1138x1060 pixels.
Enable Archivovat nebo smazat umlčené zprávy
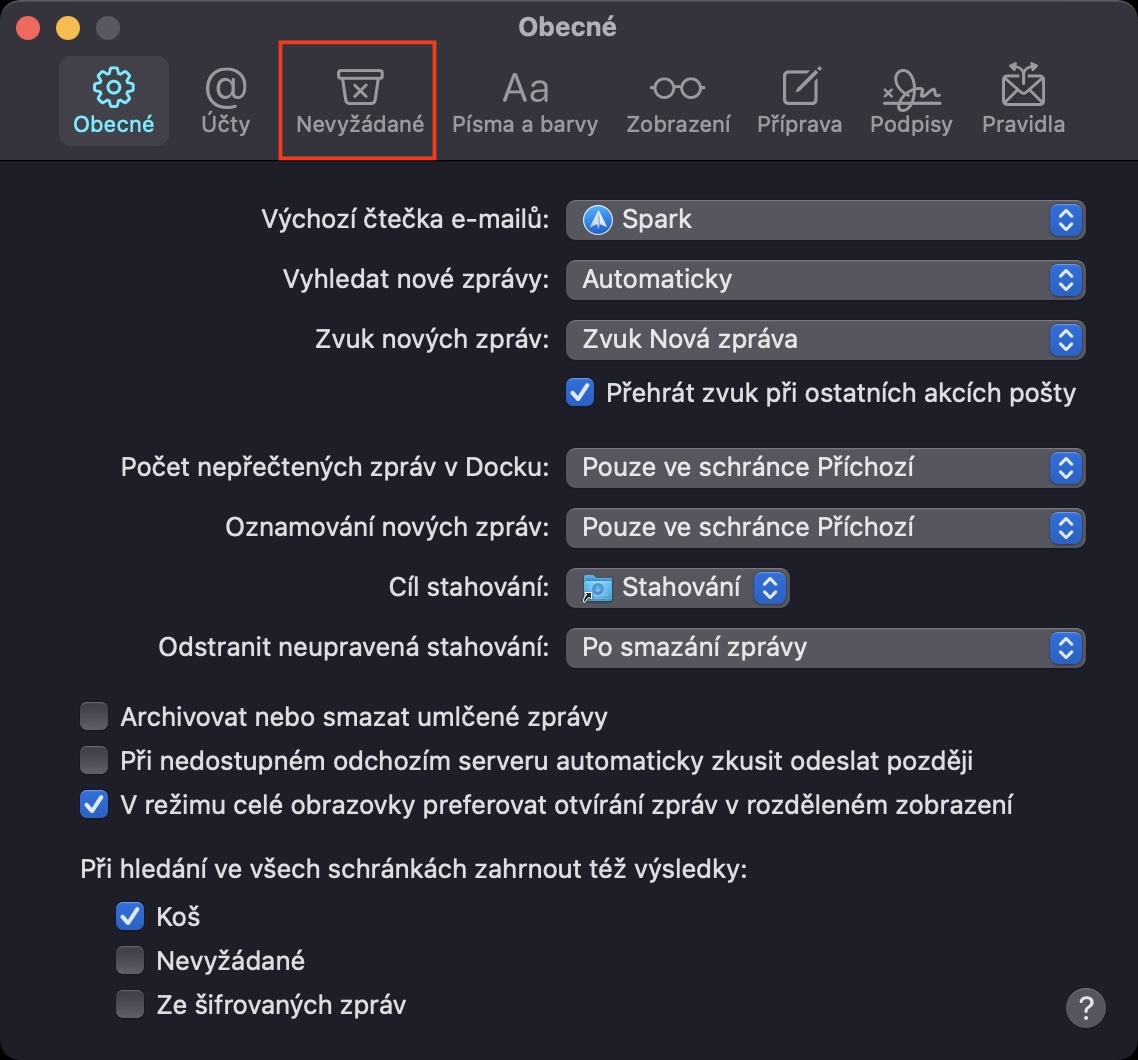pos(94,717)
